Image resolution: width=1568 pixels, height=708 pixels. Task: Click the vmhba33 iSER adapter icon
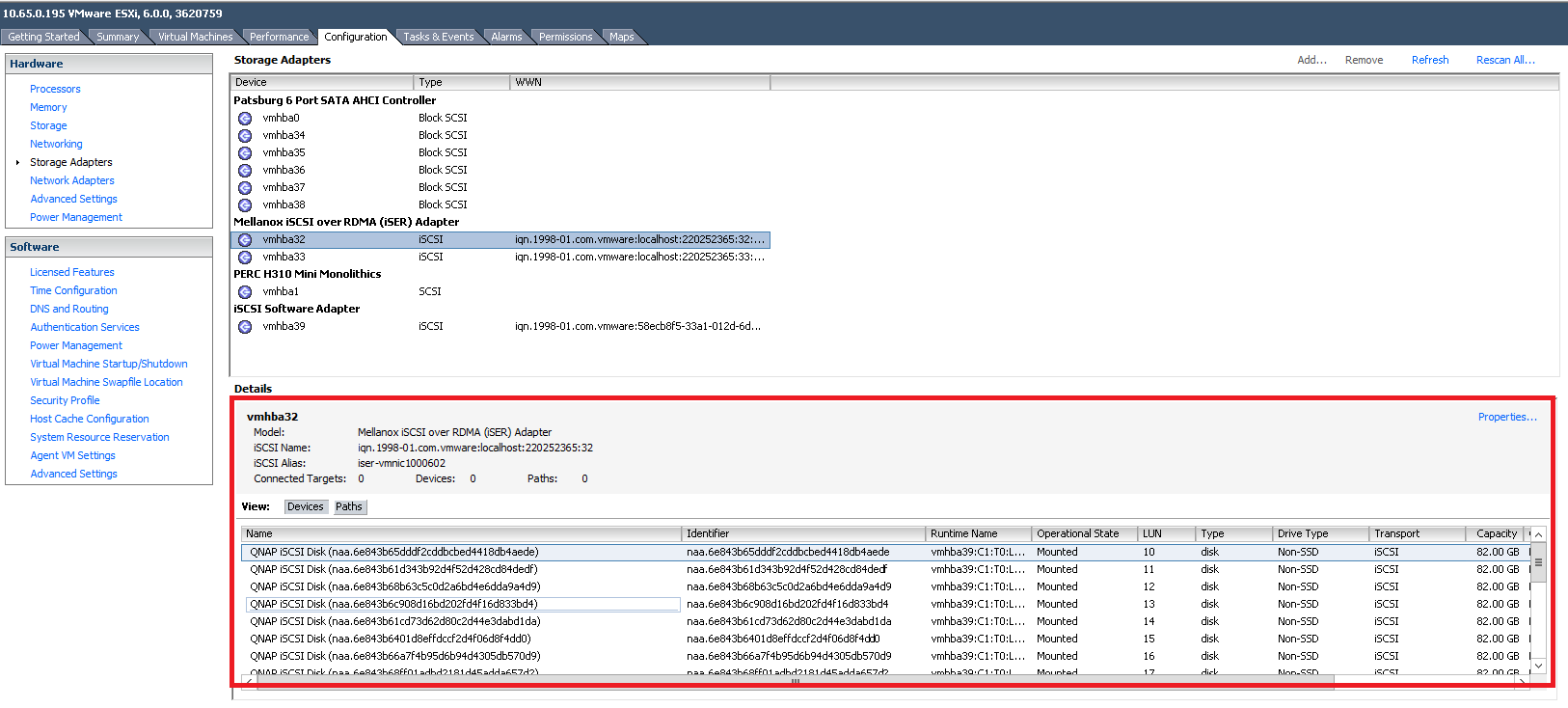245,258
